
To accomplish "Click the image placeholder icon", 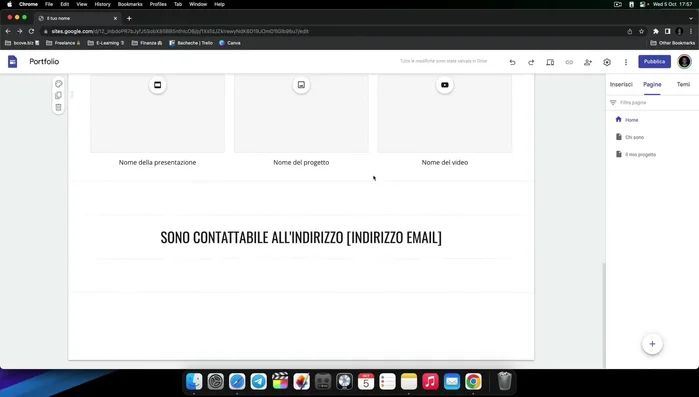I will (x=301, y=85).
